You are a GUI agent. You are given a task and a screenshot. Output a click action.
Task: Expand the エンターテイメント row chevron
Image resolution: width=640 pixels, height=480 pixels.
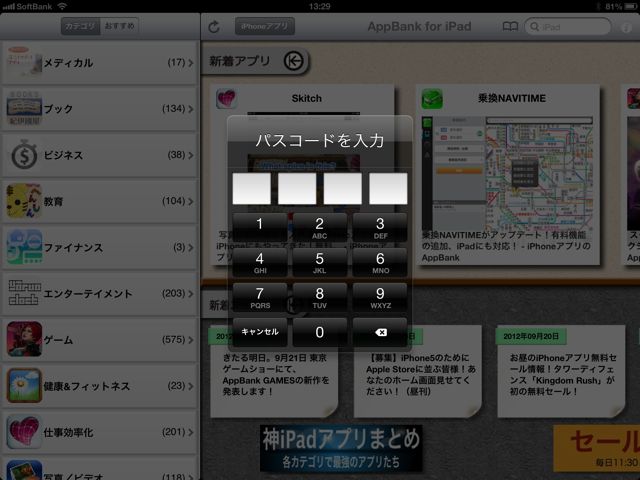[191, 293]
